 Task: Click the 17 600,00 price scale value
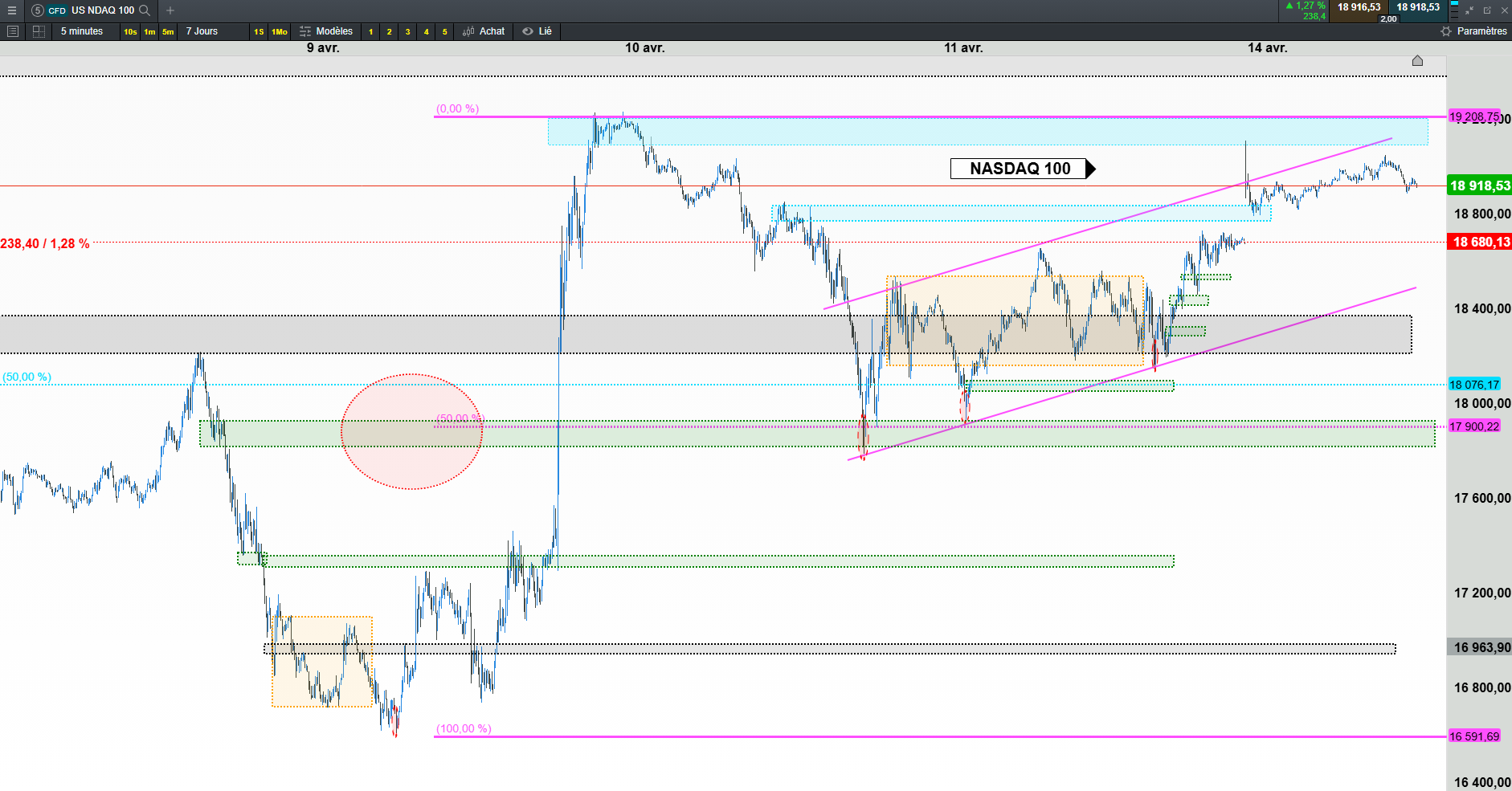(x=1482, y=498)
